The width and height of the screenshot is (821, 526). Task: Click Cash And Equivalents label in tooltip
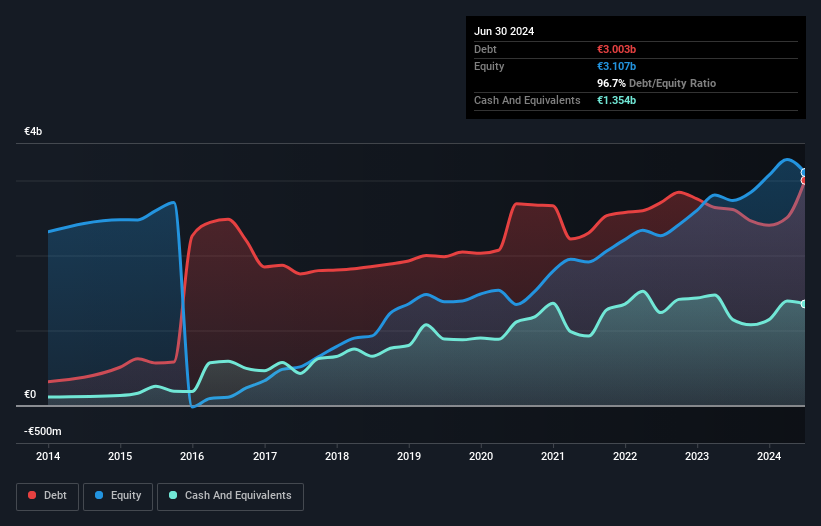pos(527,100)
